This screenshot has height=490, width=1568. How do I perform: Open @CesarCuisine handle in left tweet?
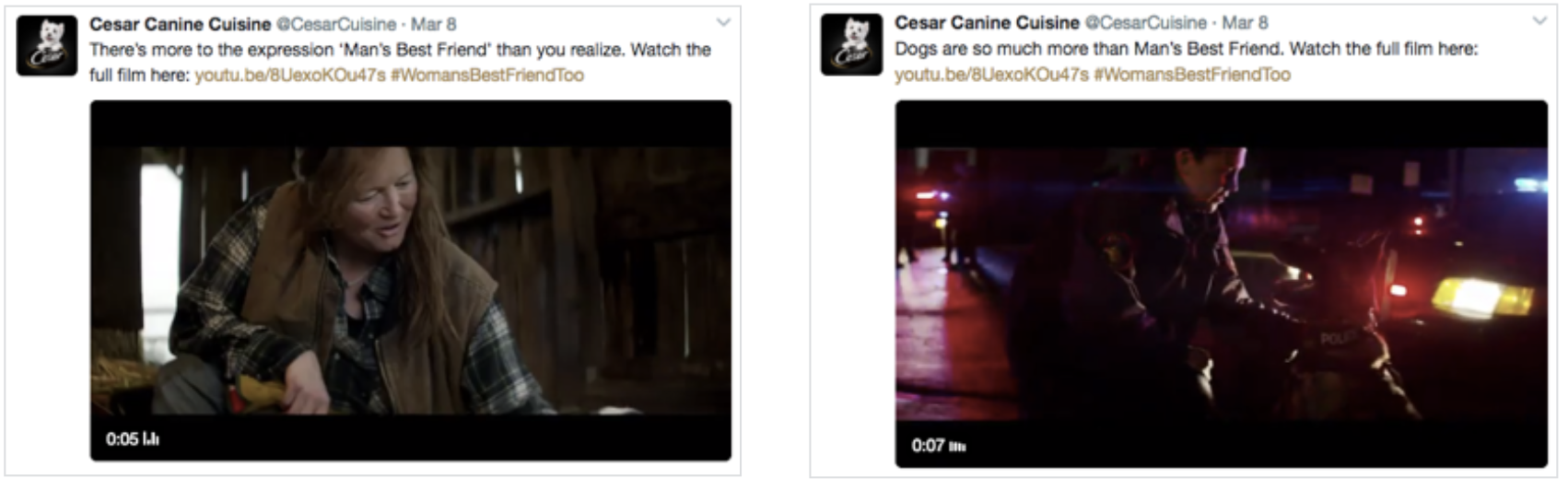336,24
